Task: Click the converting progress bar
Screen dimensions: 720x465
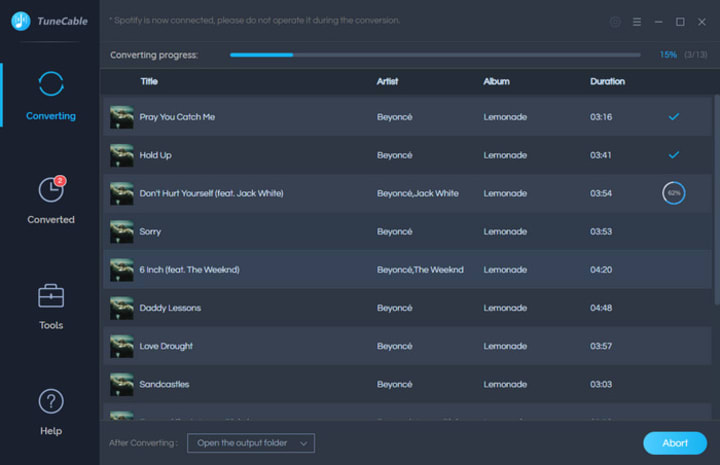Action: [x=435, y=55]
